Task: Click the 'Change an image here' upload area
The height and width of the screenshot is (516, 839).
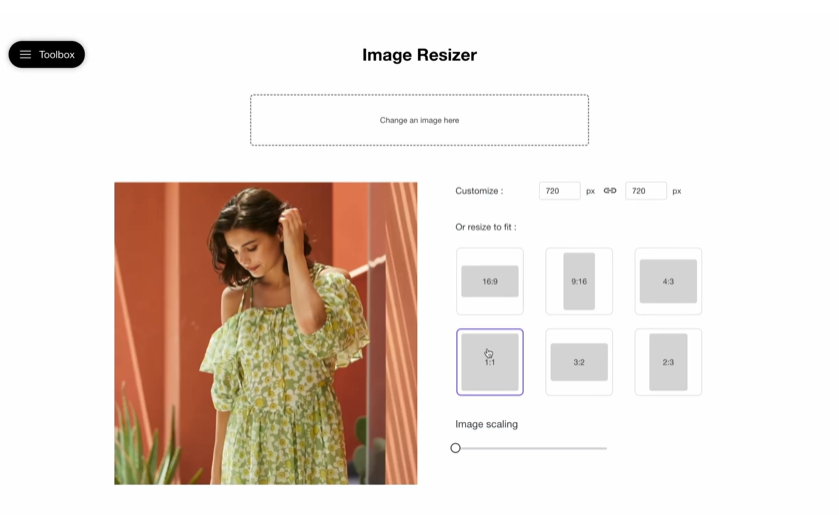Action: pyautogui.click(x=420, y=120)
